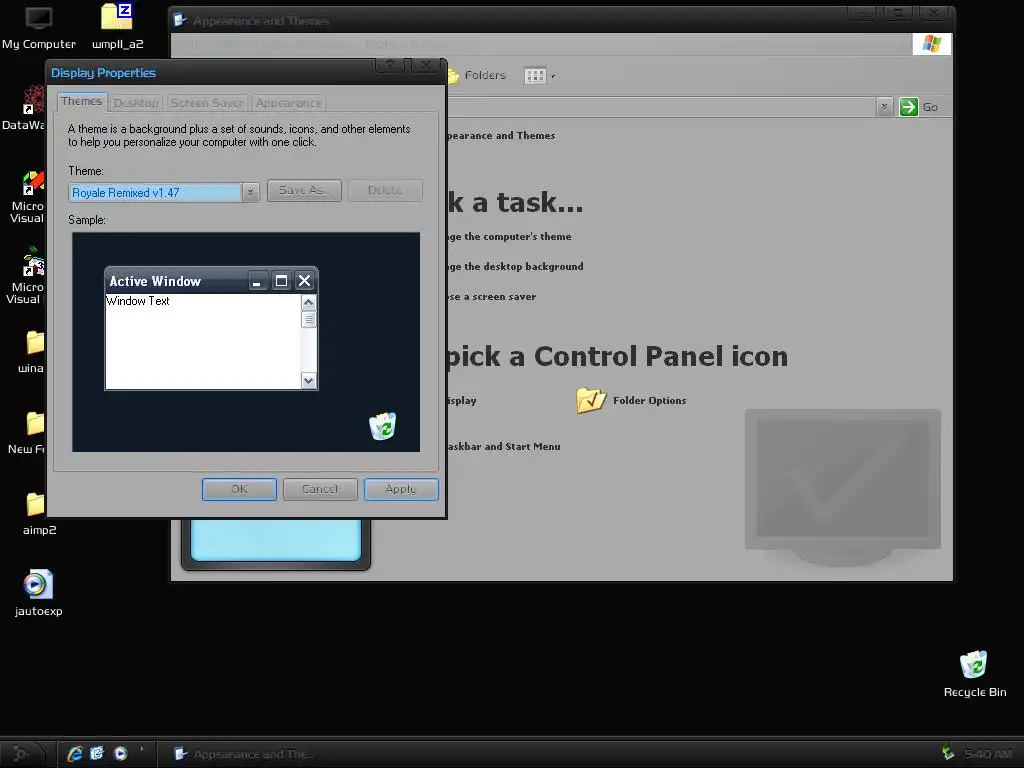This screenshot has height=768, width=1024.
Task: Click the desktop background task link
Action: (x=515, y=266)
